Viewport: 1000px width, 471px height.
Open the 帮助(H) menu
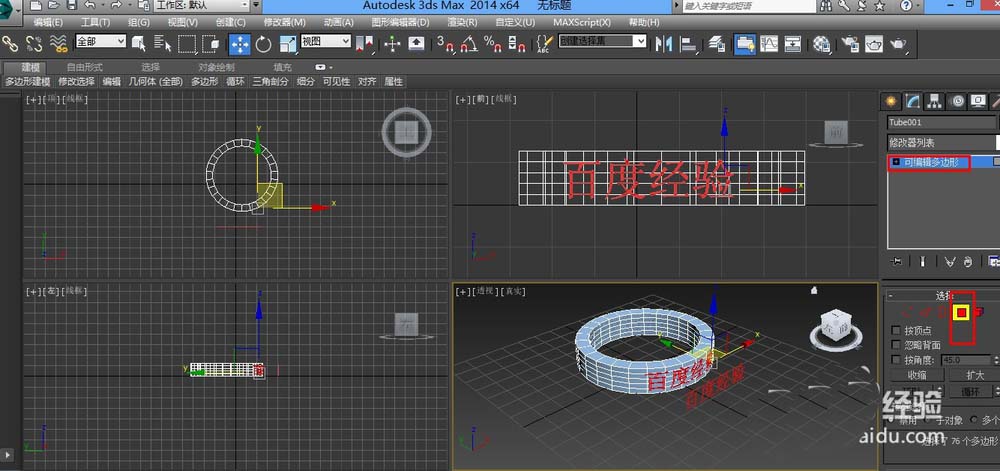(643, 22)
